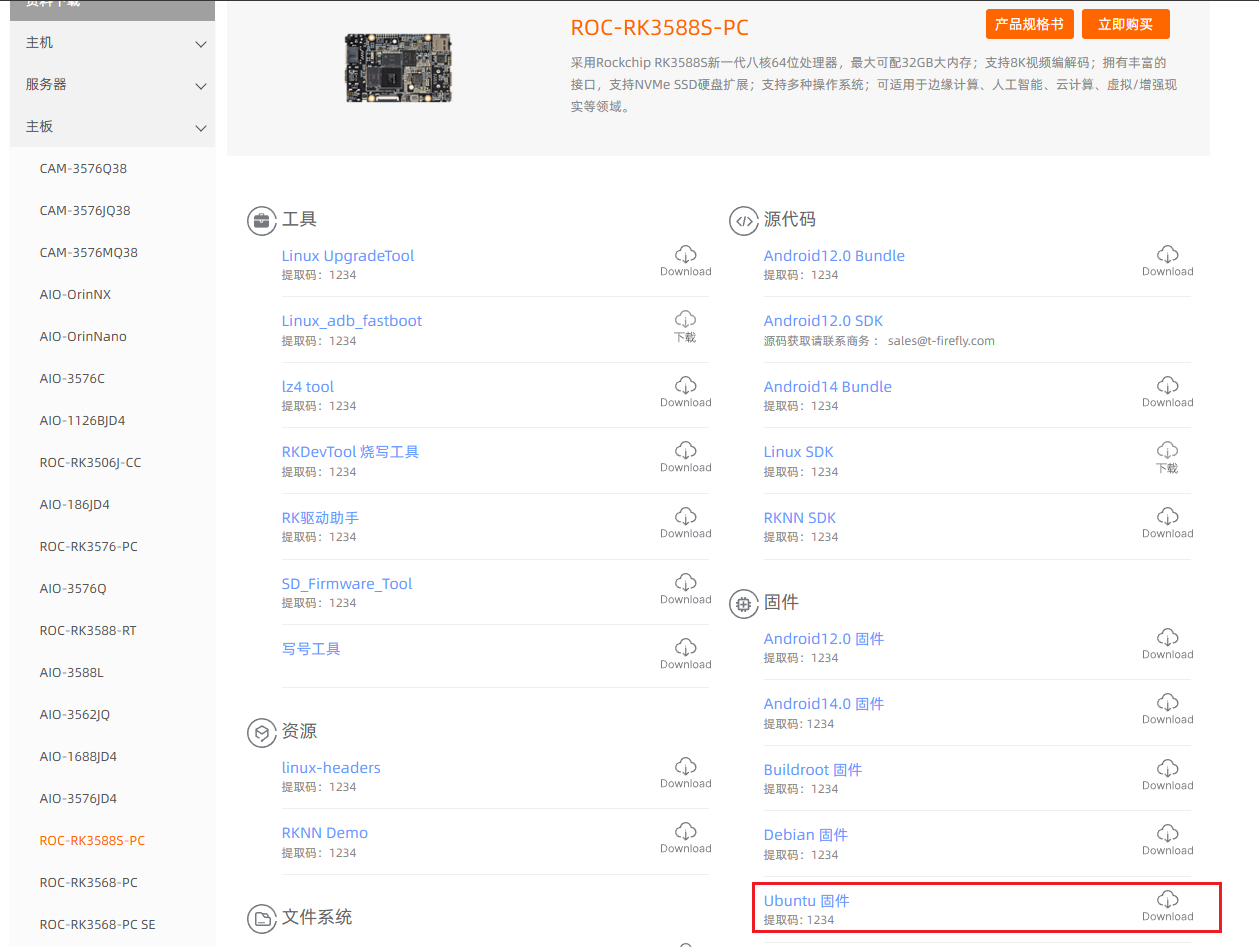1259x947 pixels.
Task: Select AIO-3562JQ in sidebar
Action: pyautogui.click(x=75, y=715)
